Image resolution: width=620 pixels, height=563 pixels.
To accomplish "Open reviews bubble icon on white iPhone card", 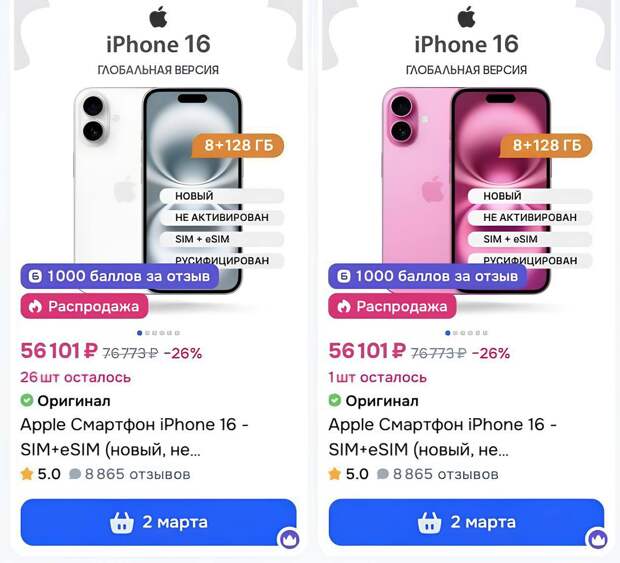I will click(75, 474).
